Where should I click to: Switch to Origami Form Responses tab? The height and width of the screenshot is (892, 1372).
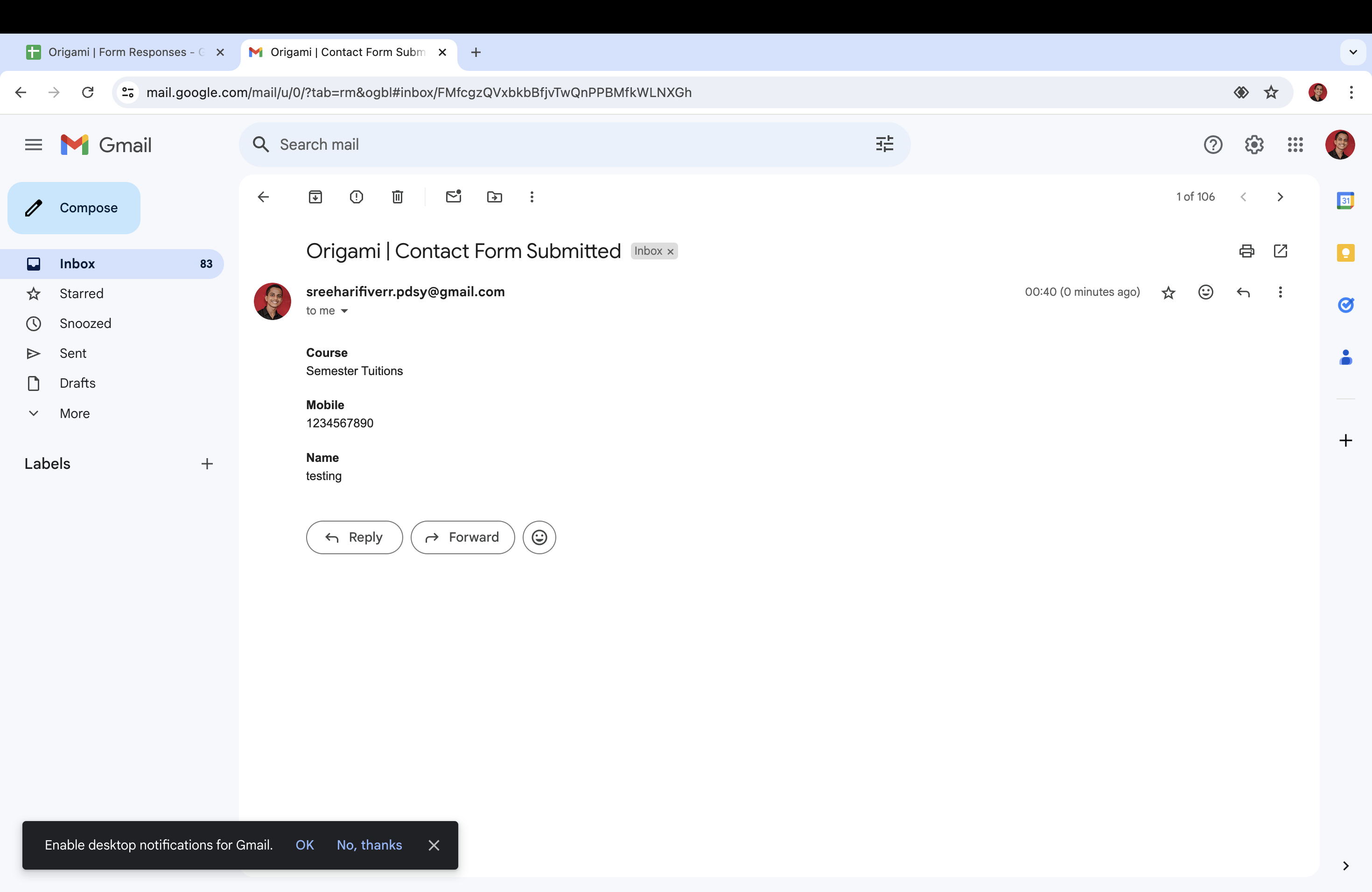click(117, 52)
